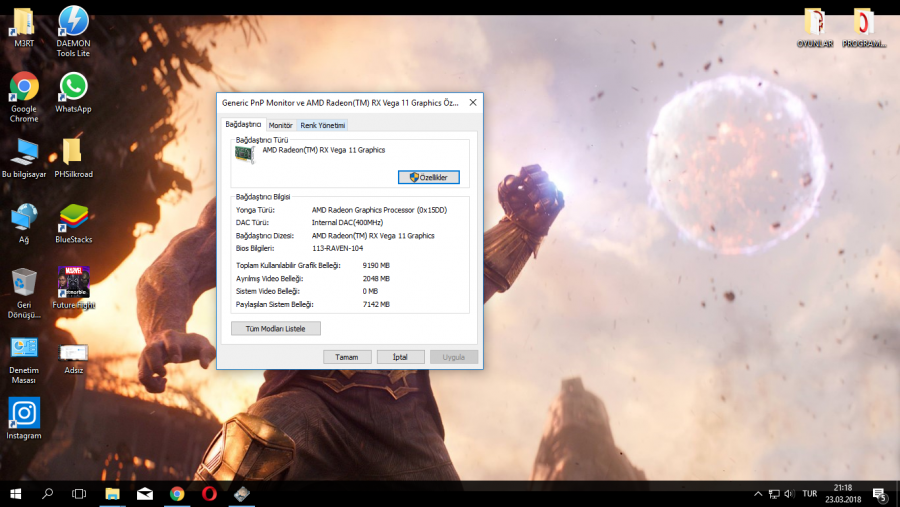The image size is (900, 507).
Task: Select the Yonga Türü processor value
Action: (379, 210)
